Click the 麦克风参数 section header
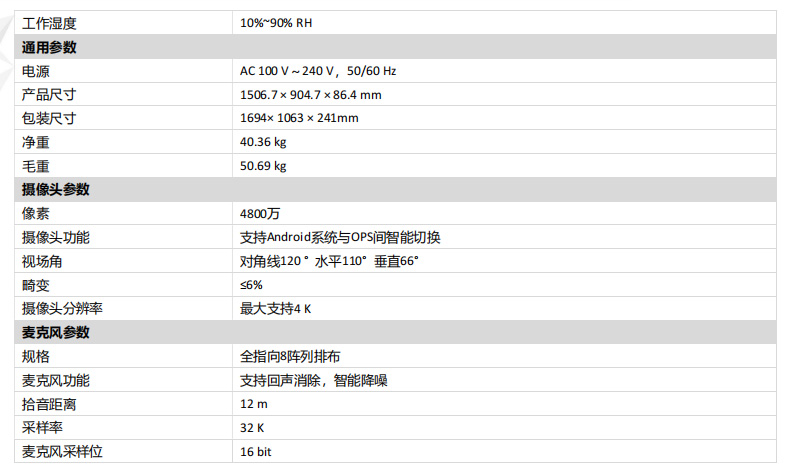Image resolution: width=790 pixels, height=475 pixels. click(x=56, y=332)
